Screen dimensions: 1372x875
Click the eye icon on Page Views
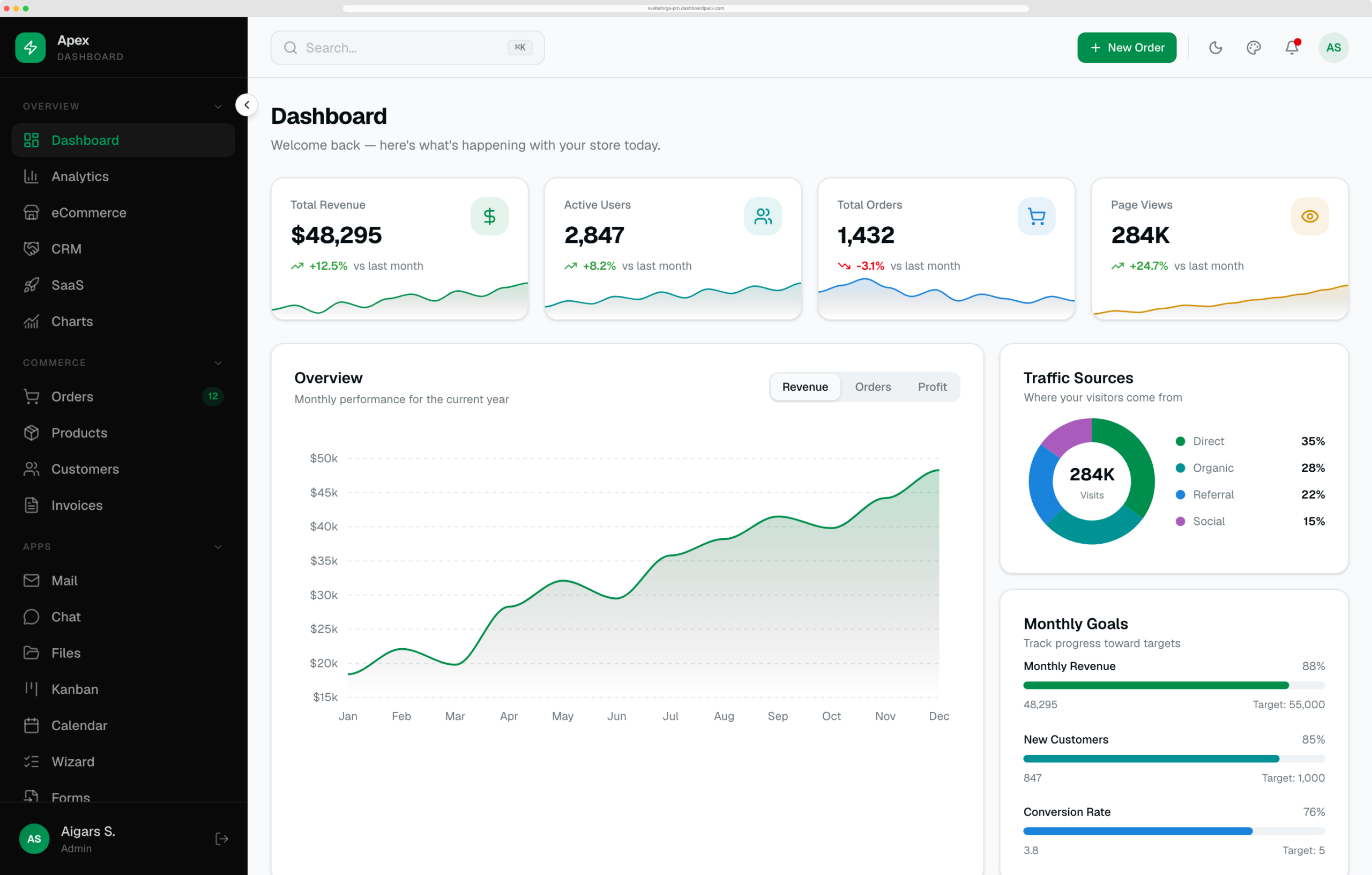coord(1309,216)
